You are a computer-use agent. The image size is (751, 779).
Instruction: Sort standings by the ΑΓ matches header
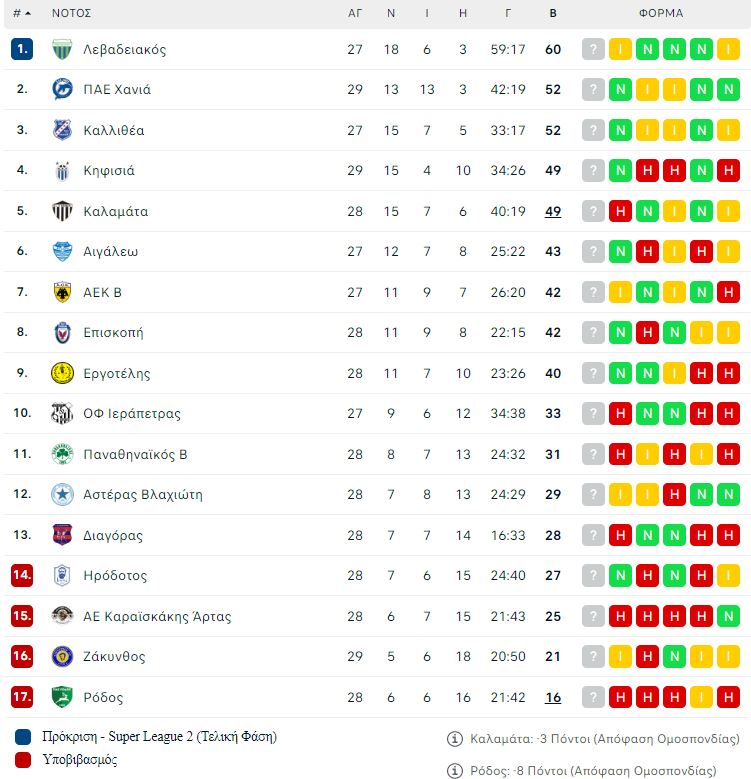[355, 13]
